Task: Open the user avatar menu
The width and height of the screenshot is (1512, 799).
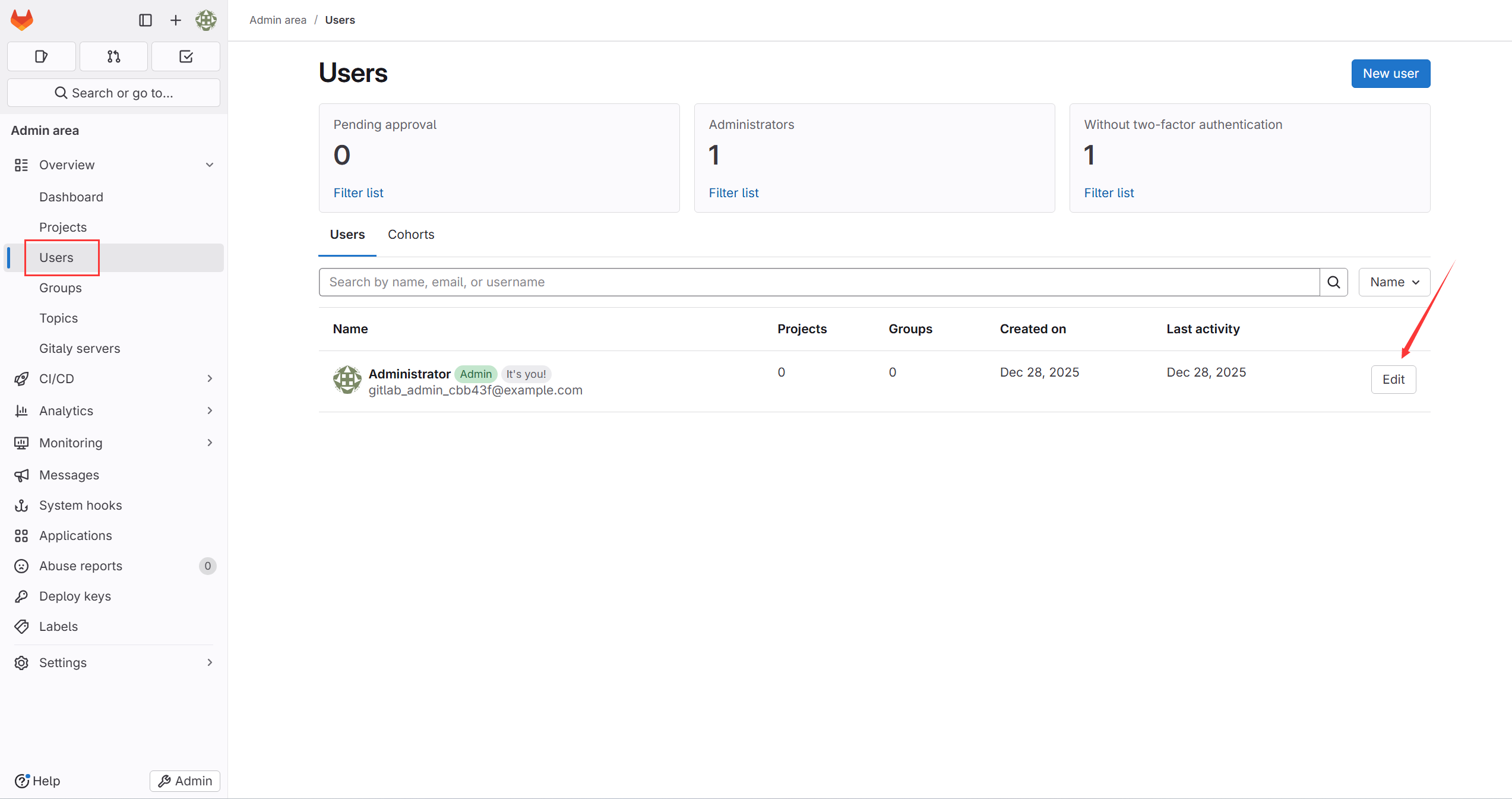Action: 206,20
